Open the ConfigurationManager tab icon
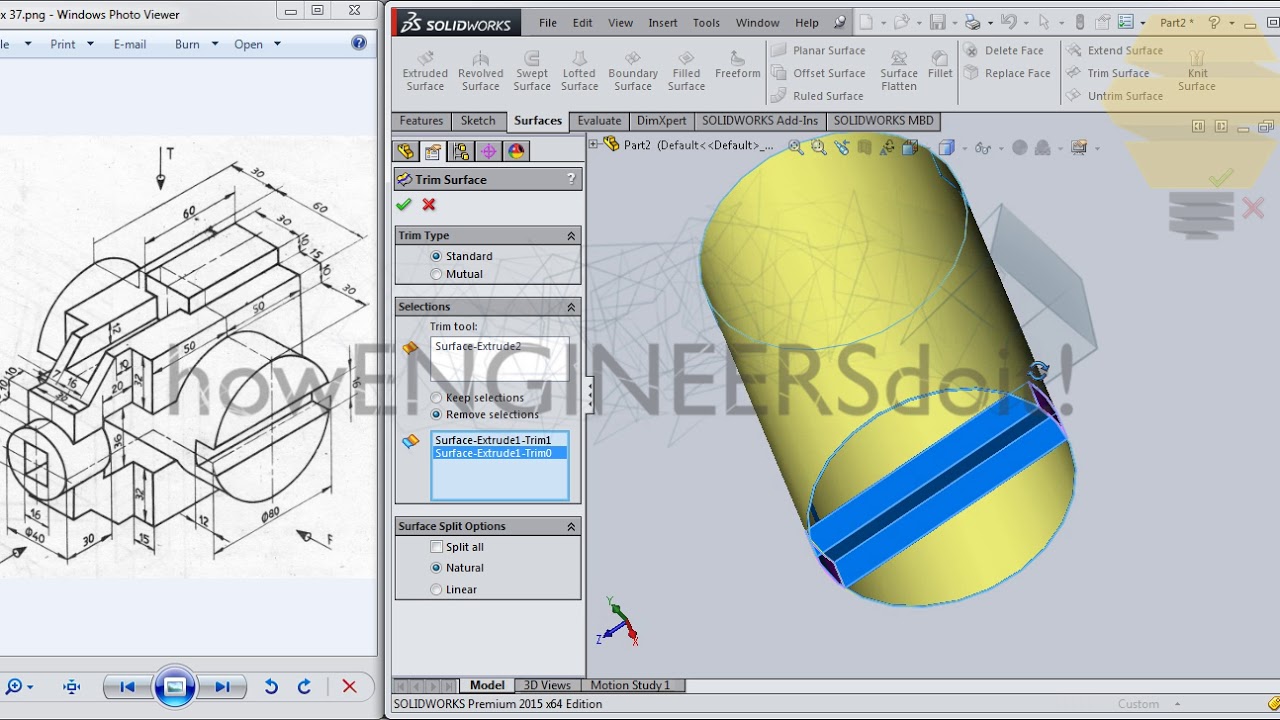 (x=460, y=151)
